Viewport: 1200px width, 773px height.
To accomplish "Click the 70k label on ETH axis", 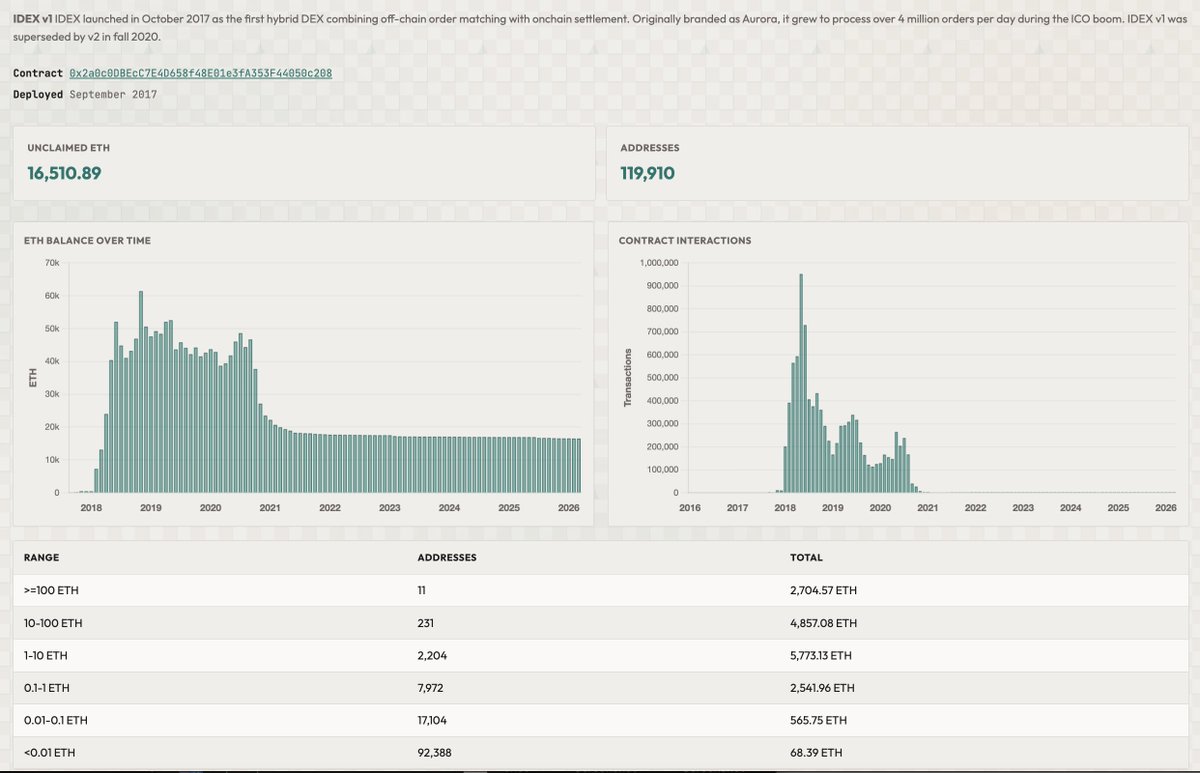I will pyautogui.click(x=53, y=263).
